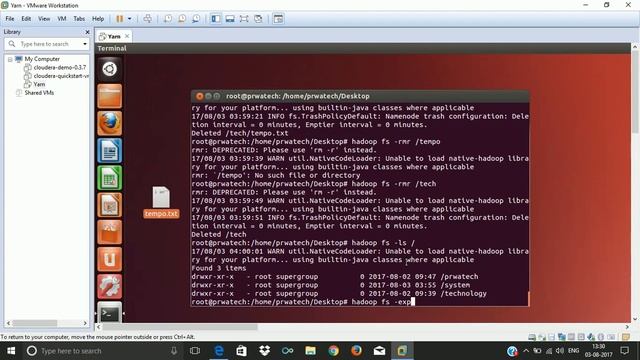This screenshot has height=360, width=640.
Task: Select My Computer in the library
Action: coord(42,59)
